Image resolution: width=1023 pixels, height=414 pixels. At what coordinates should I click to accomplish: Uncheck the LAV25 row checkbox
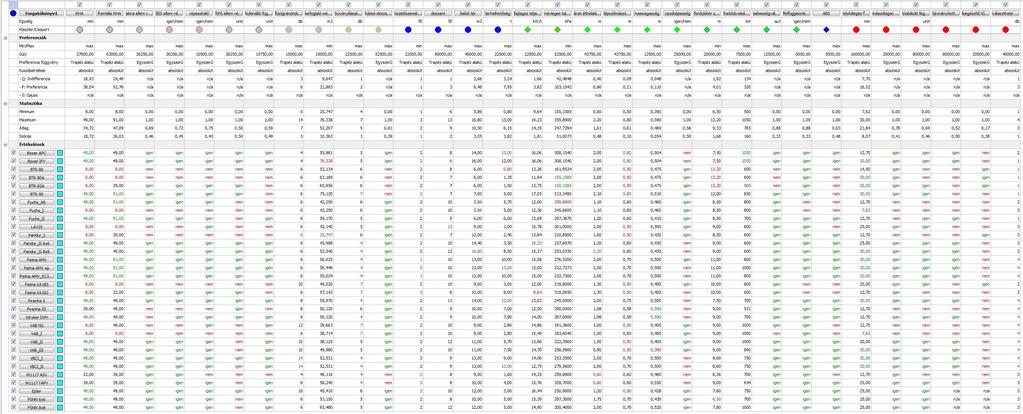tap(14, 227)
